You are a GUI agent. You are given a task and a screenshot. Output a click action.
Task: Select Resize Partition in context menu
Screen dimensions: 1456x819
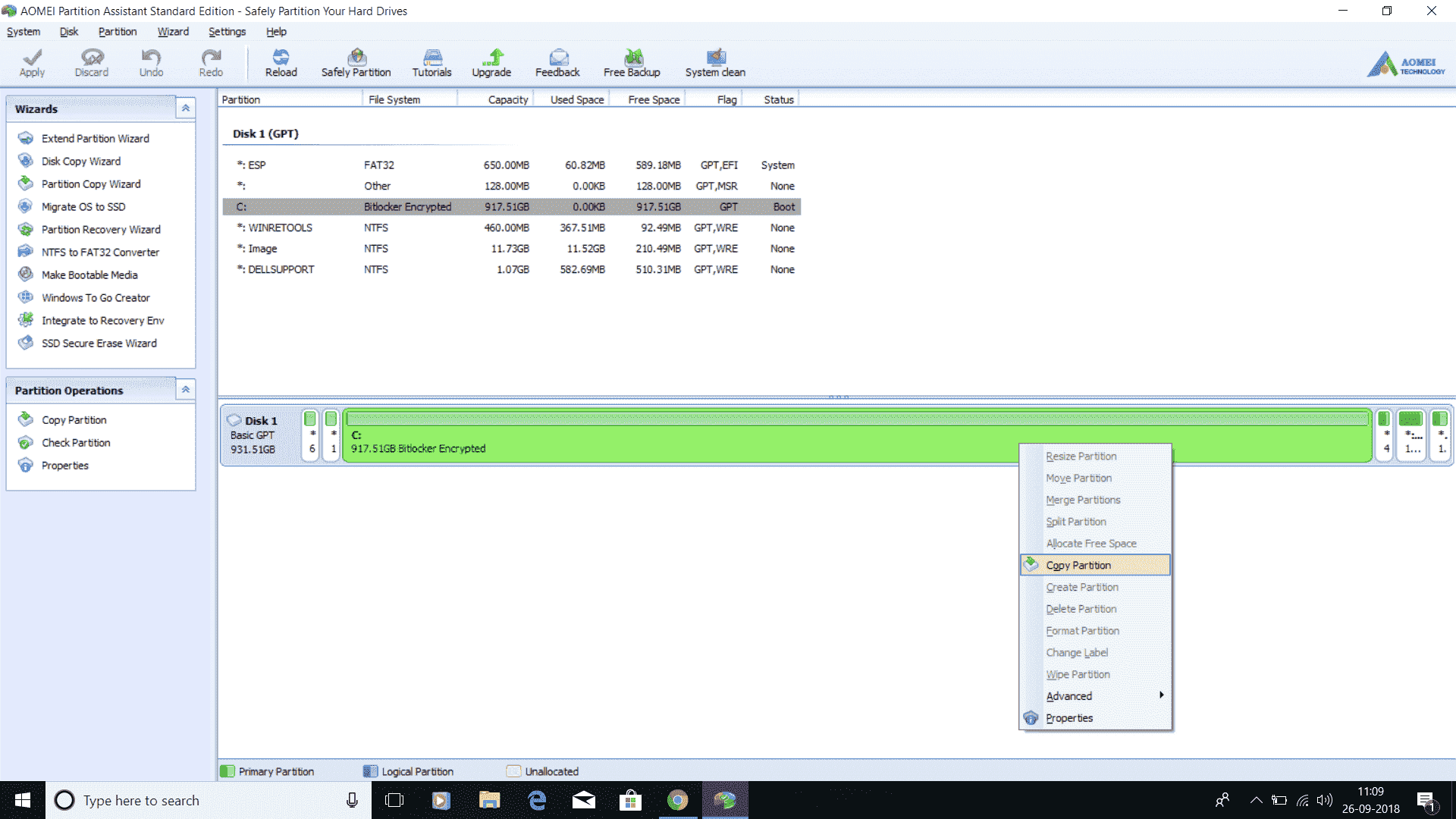point(1095,456)
